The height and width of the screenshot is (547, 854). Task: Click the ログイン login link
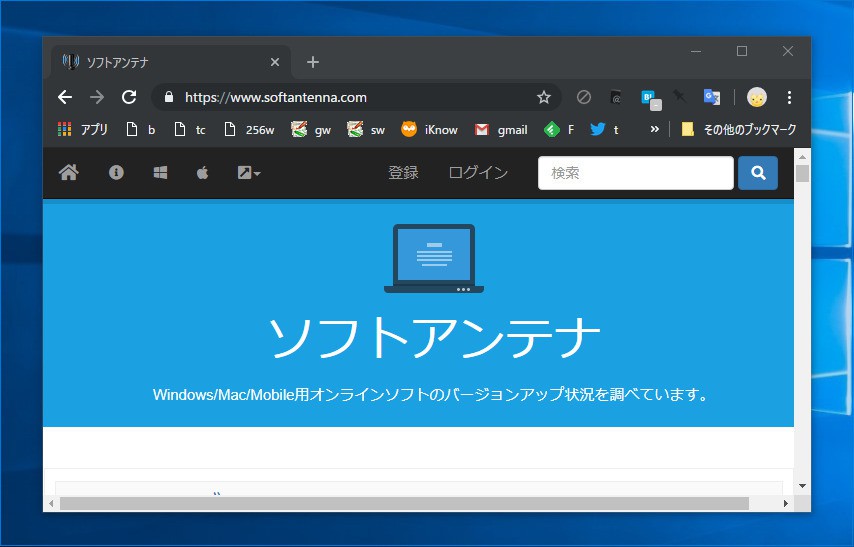click(x=478, y=173)
